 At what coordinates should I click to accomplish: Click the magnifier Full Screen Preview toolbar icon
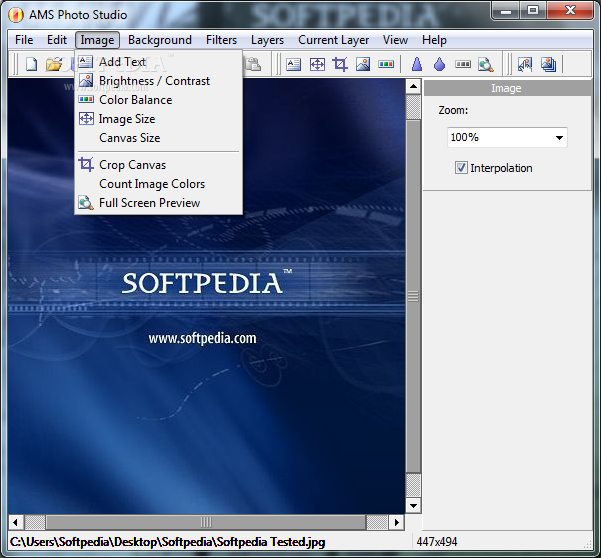click(x=486, y=64)
